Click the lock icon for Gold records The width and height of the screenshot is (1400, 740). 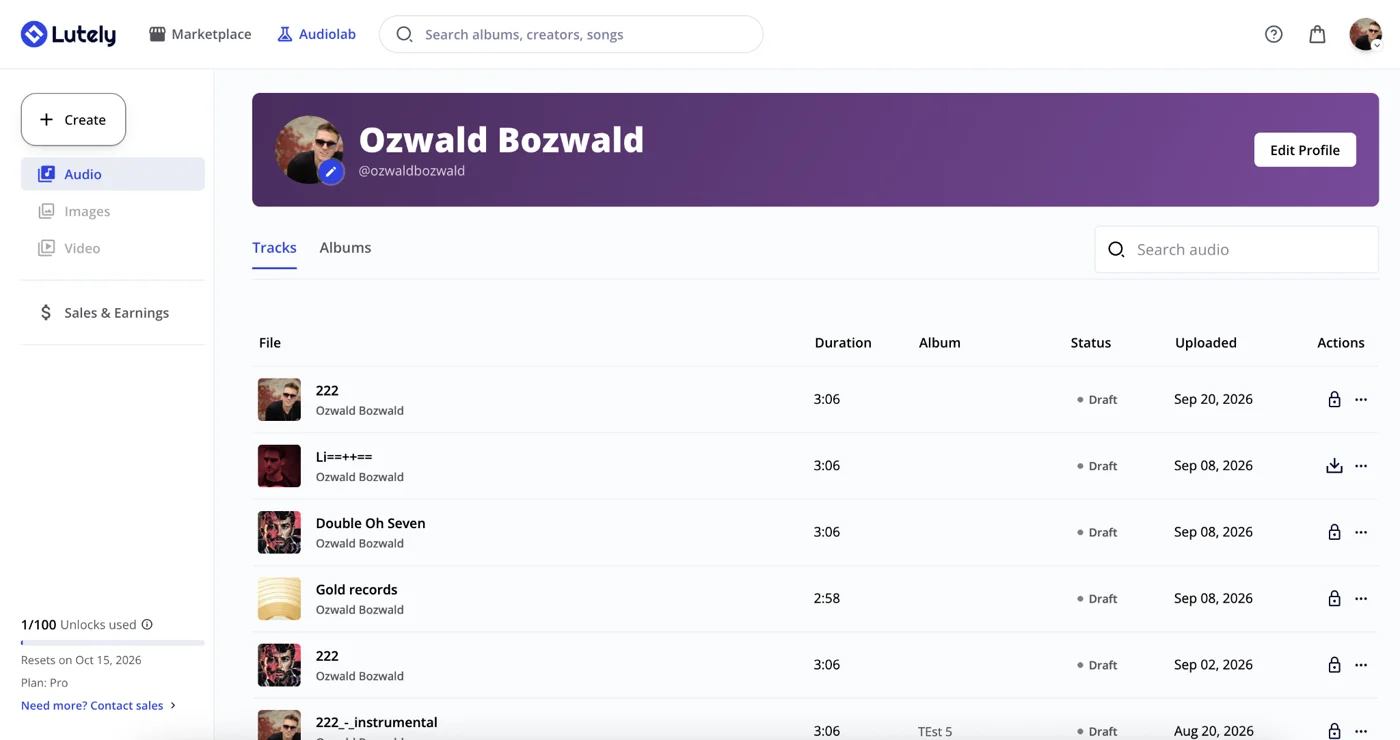(1334, 598)
